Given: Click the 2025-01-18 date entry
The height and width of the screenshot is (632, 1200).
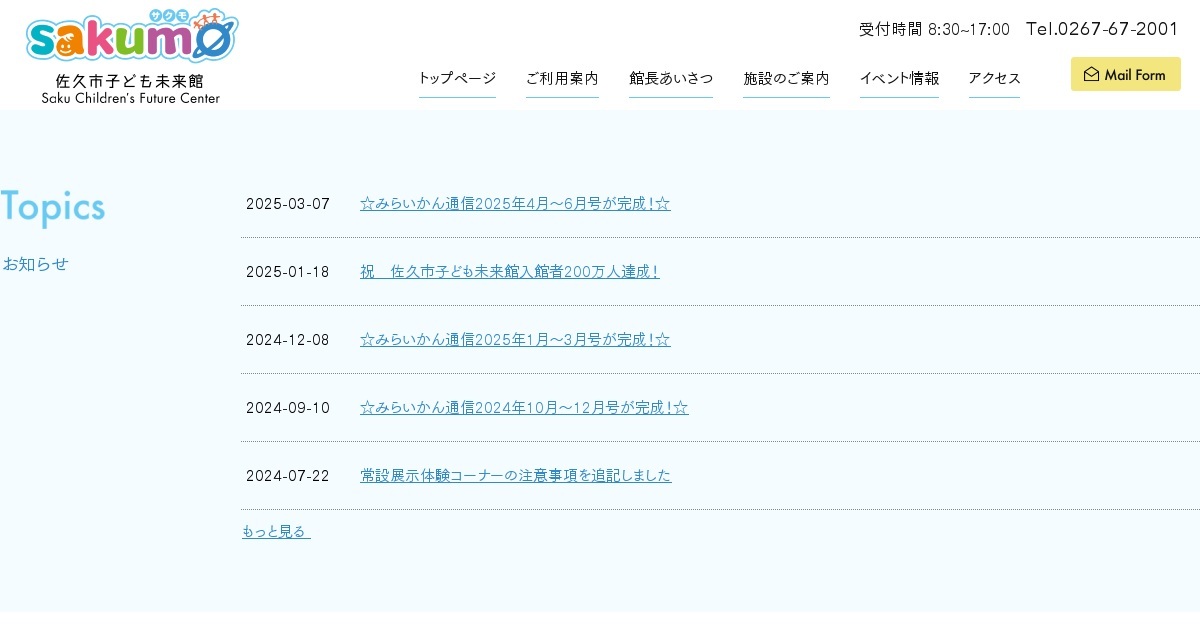Looking at the screenshot, I should tap(287, 272).
